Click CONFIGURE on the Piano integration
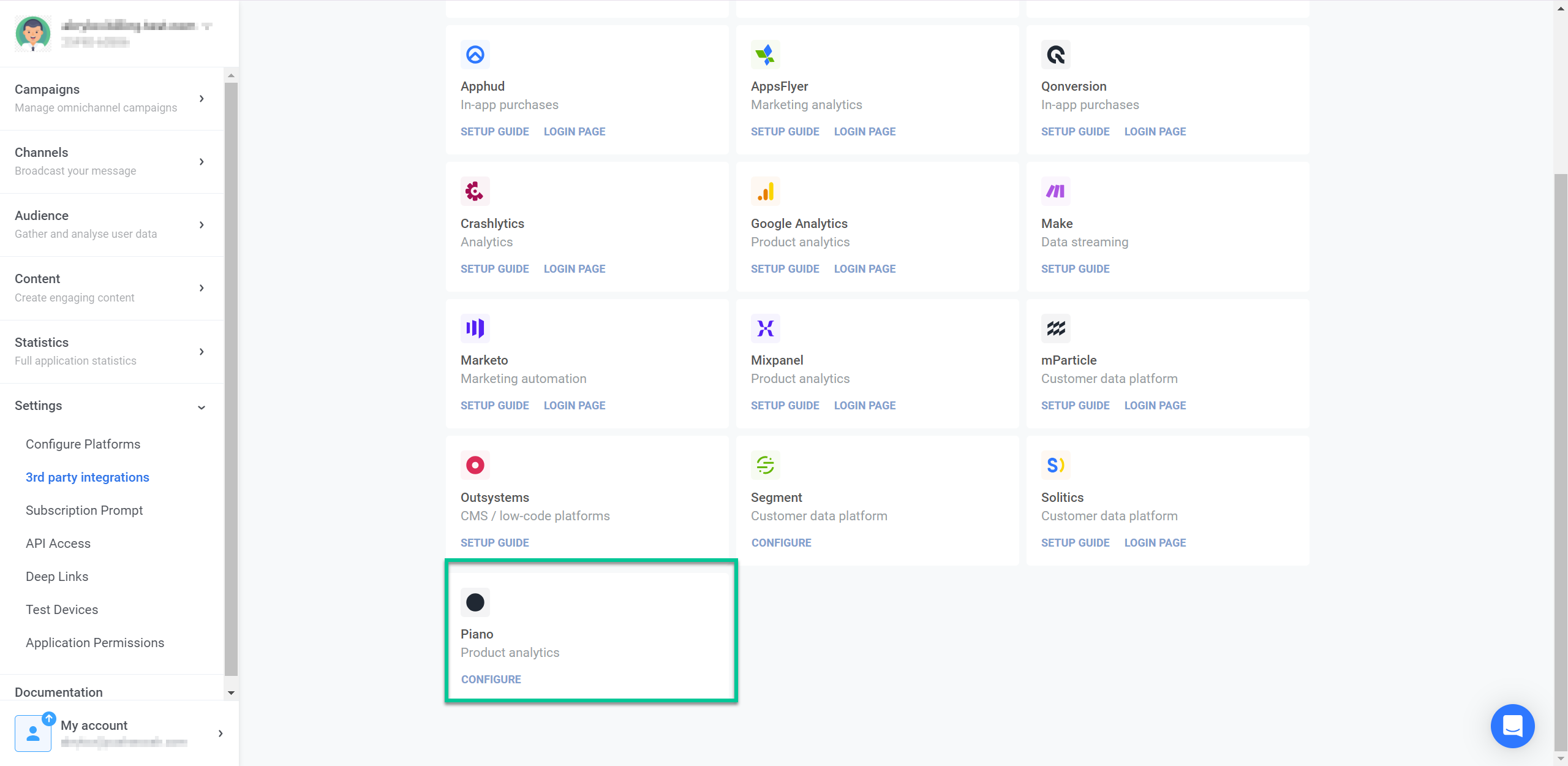The width and height of the screenshot is (1568, 766). (491, 679)
